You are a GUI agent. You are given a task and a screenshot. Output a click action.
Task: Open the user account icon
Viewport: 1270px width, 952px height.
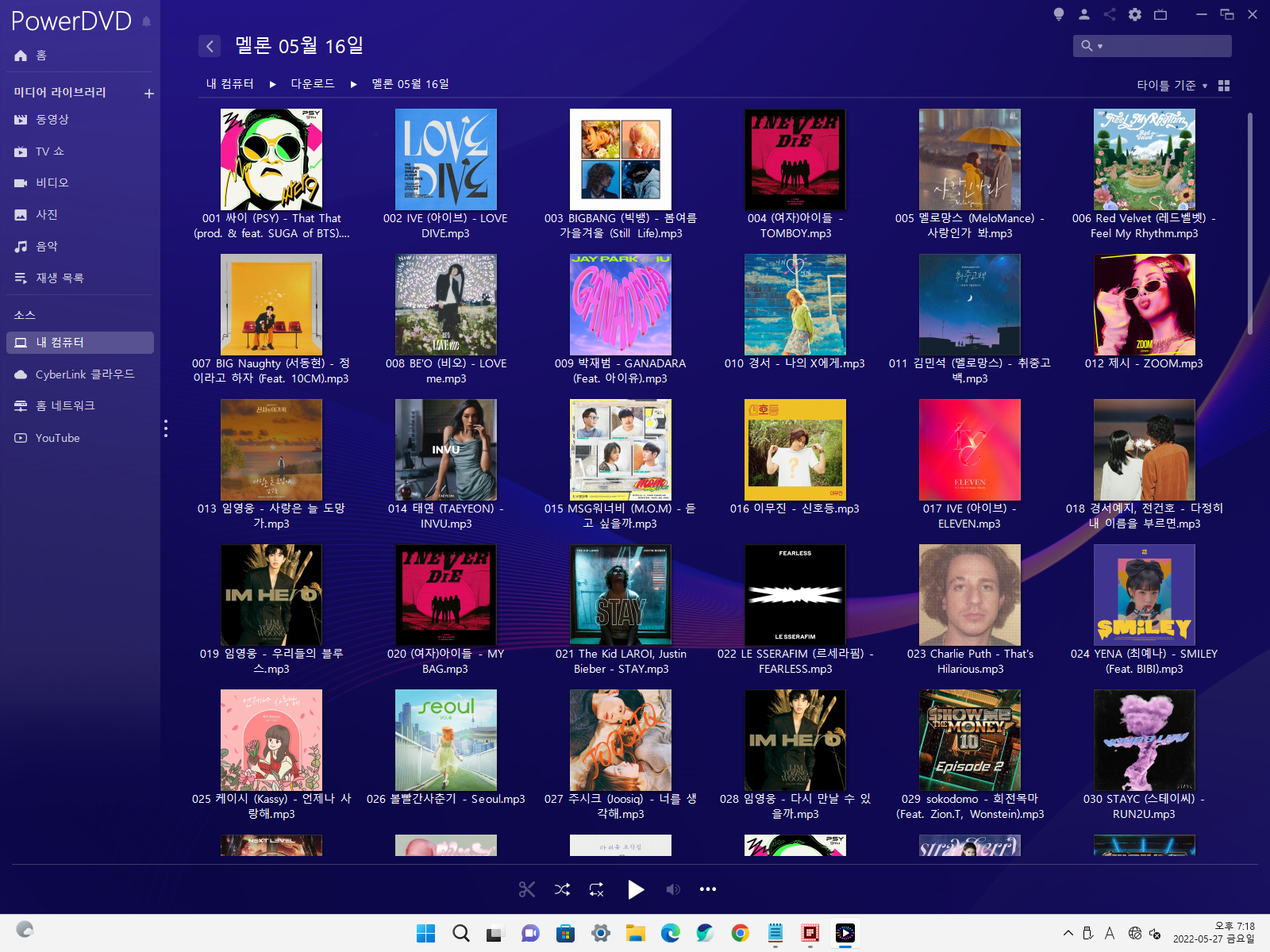coord(1084,14)
